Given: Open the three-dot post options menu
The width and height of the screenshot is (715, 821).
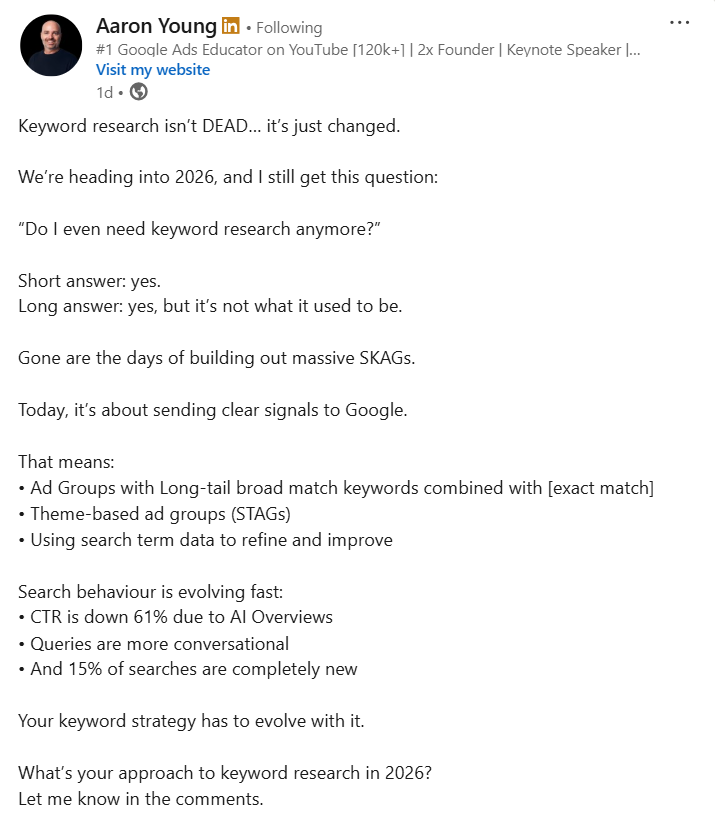Looking at the screenshot, I should click(679, 23).
